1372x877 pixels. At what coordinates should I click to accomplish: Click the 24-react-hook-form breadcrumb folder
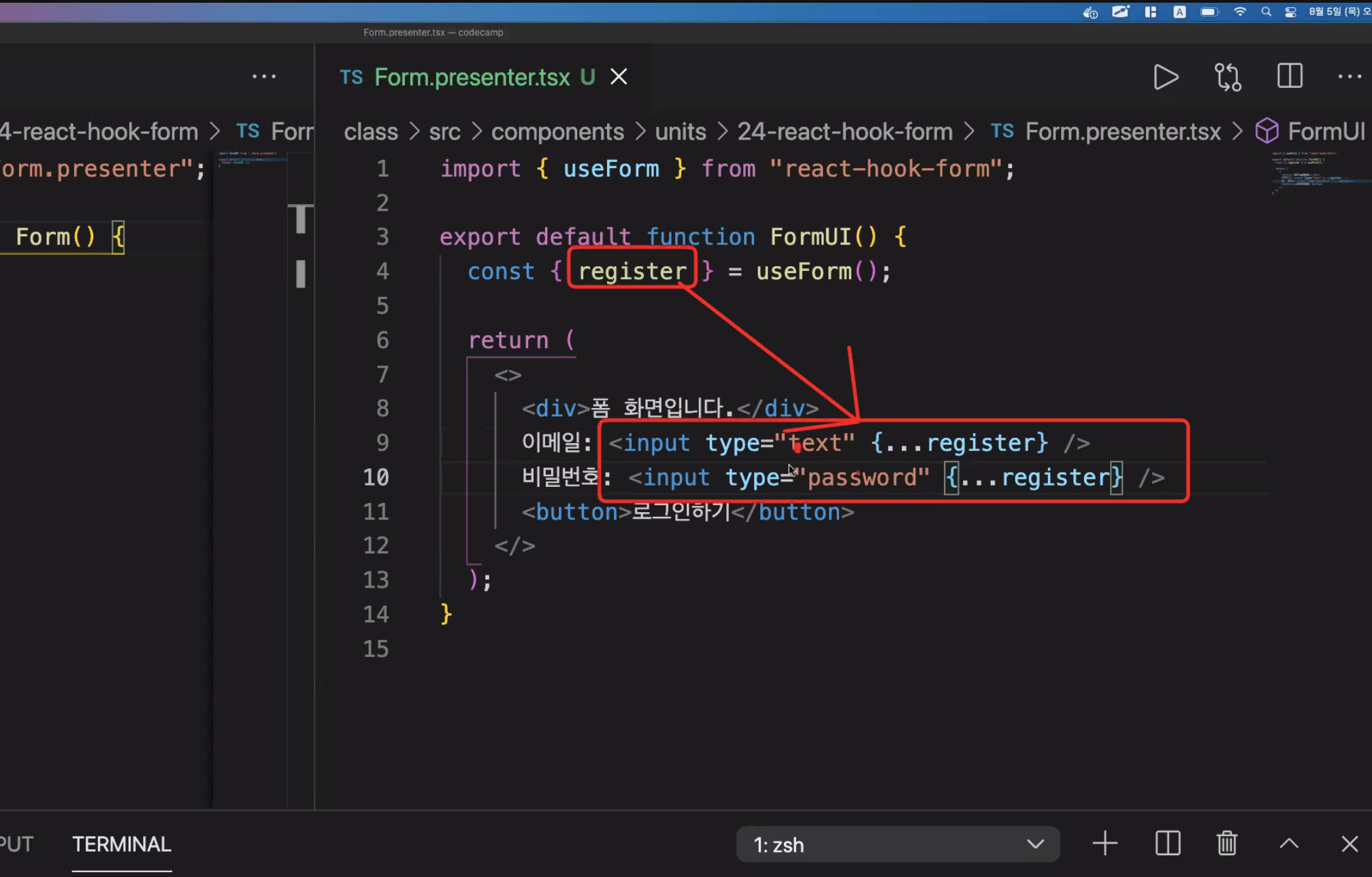(x=845, y=131)
